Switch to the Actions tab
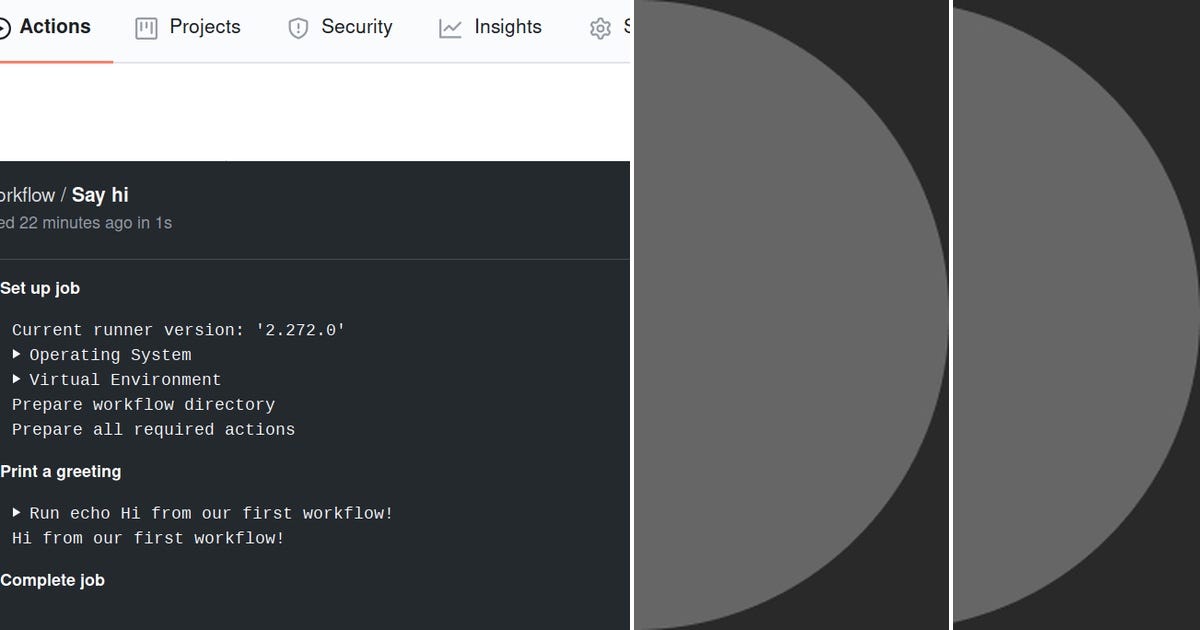This screenshot has height=630, width=1200. [x=56, y=27]
